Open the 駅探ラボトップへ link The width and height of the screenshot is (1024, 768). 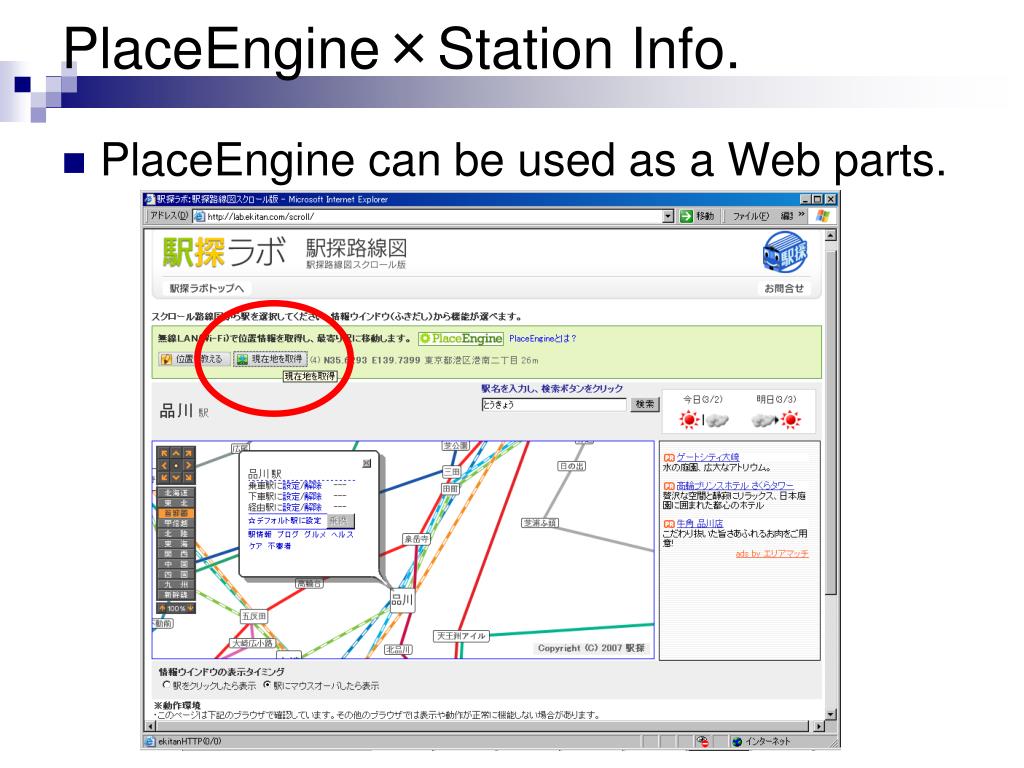click(206, 288)
